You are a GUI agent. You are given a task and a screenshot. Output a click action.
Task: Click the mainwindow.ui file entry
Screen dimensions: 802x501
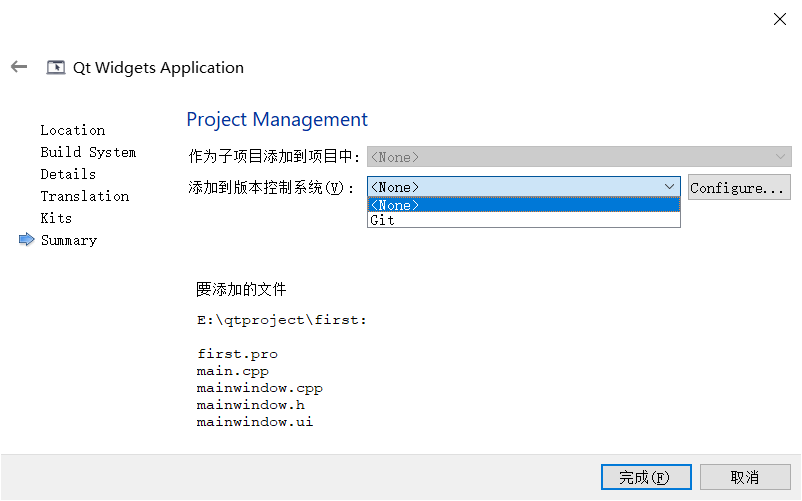pos(255,422)
